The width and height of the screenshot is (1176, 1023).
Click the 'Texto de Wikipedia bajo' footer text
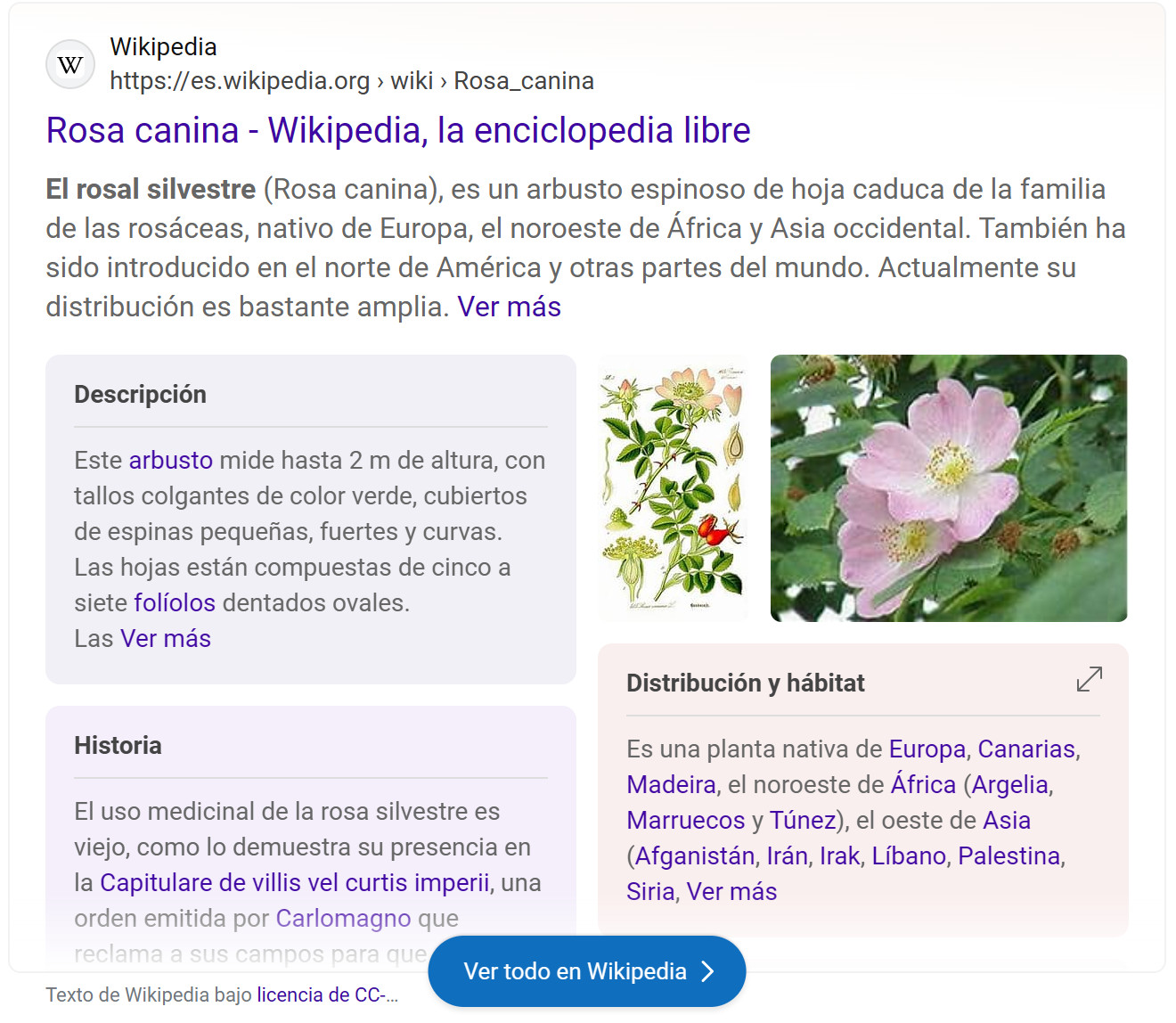[x=149, y=994]
